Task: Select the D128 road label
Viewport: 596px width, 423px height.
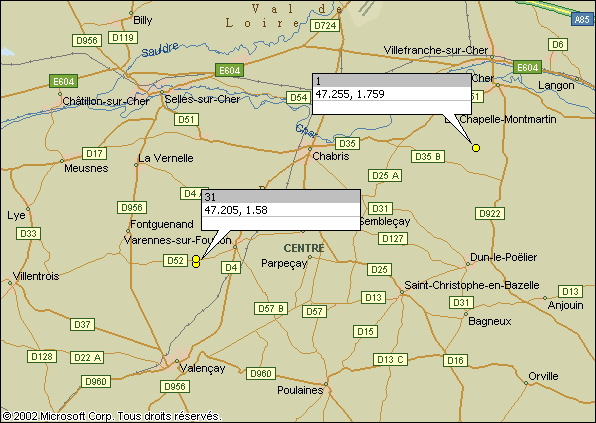Action: pyautogui.click(x=42, y=356)
